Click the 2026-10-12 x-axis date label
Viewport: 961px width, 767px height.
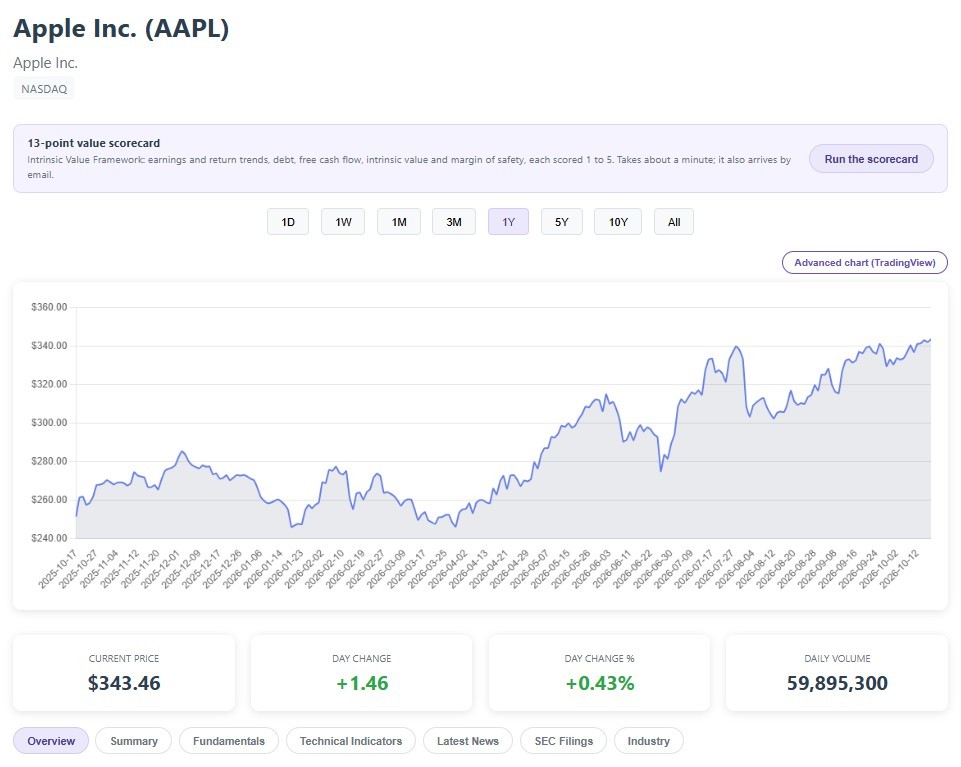899,570
